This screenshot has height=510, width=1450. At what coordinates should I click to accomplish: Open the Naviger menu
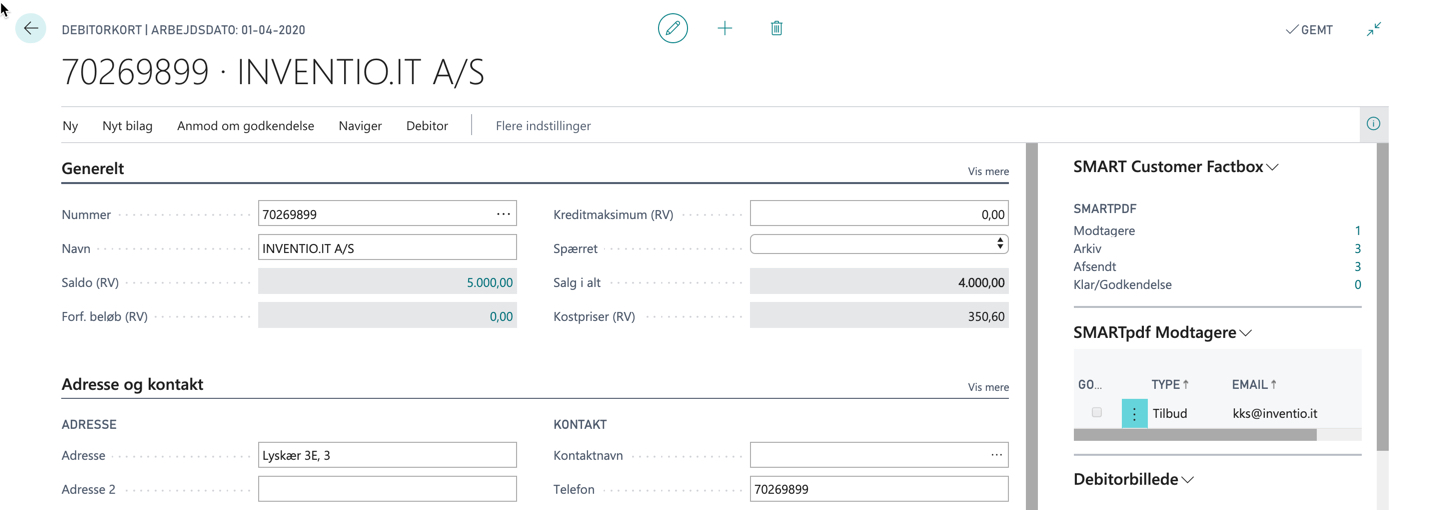(360, 126)
